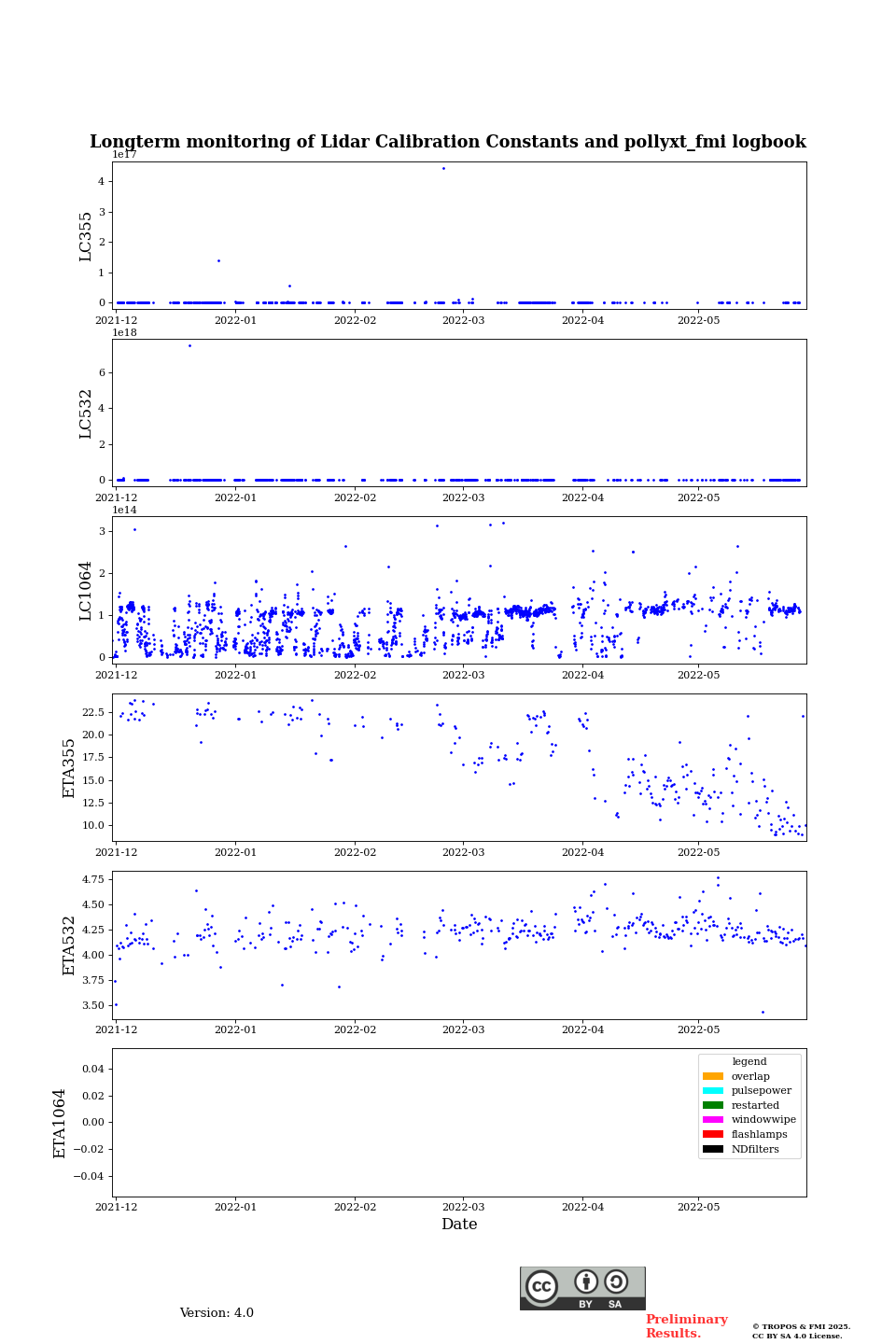Click the ETA1064 y-axis label
896x1344 pixels.
[x=60, y=1123]
